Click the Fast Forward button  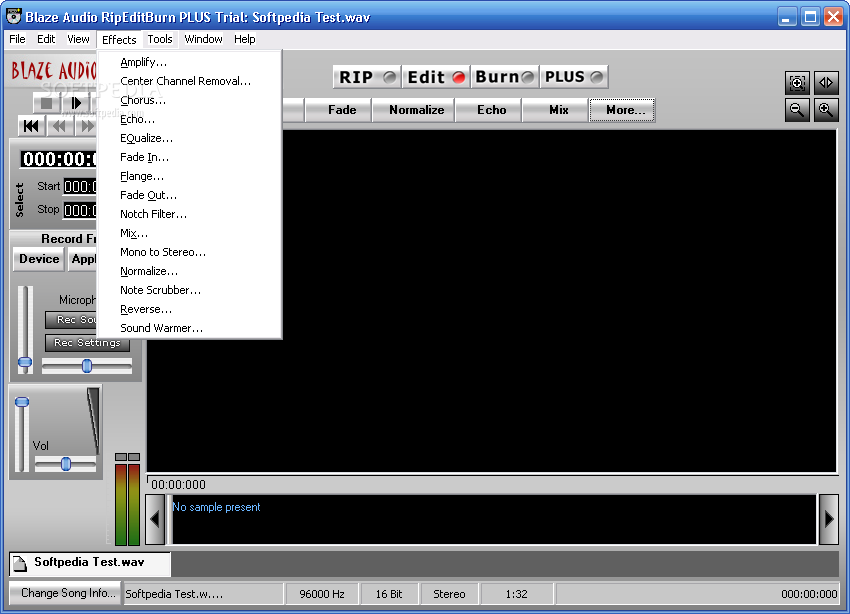86,126
